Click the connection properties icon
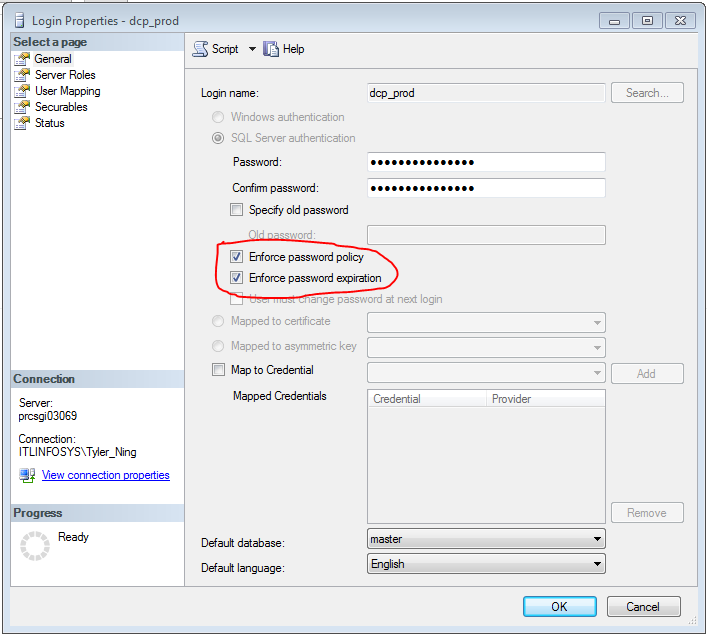Image resolution: width=707 pixels, height=637 pixels. pos(27,475)
